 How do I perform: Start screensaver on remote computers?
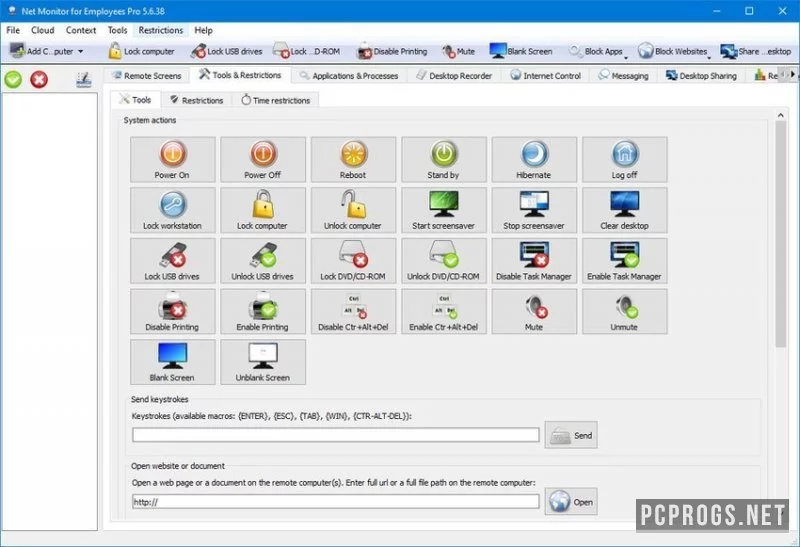point(443,210)
